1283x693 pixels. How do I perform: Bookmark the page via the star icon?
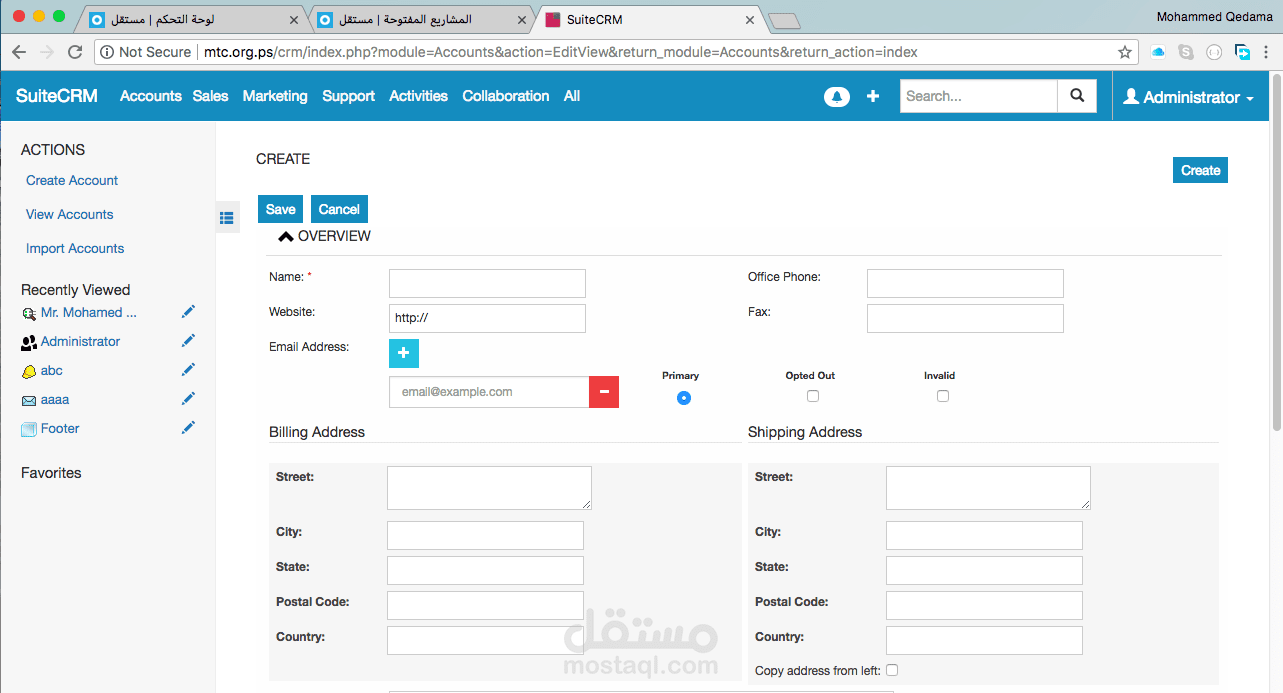(1125, 52)
